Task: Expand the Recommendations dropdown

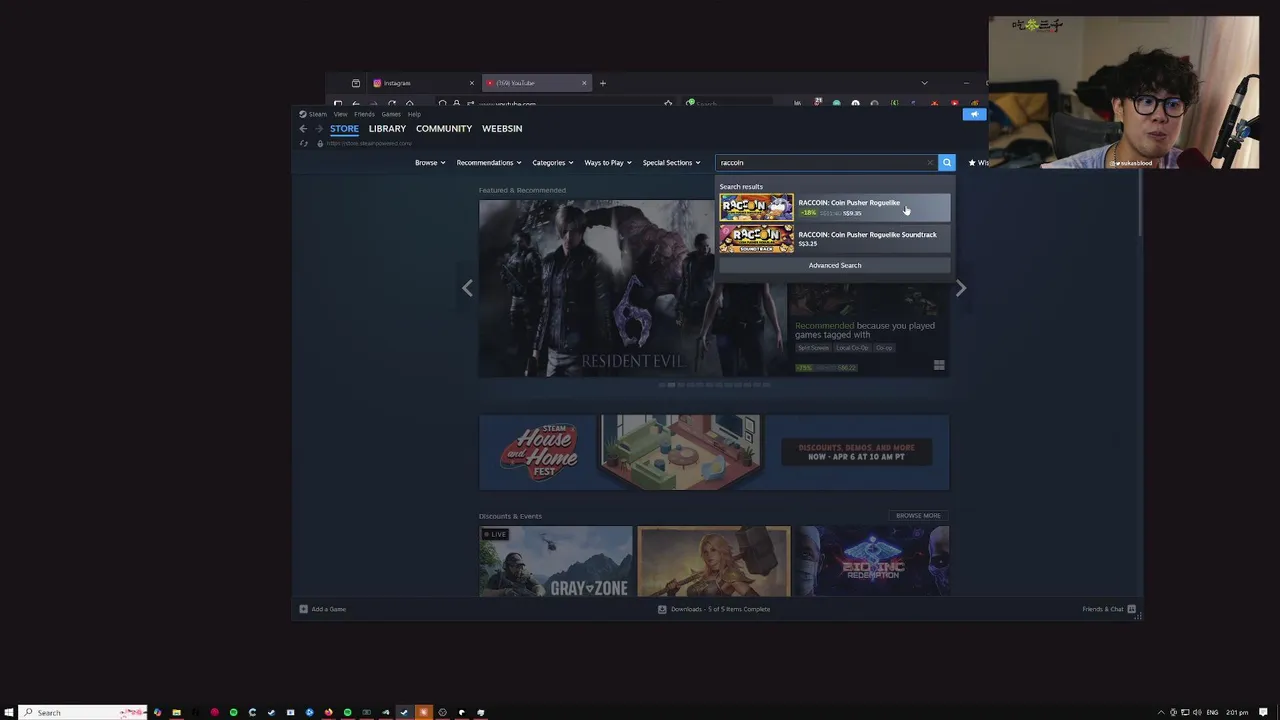Action: [x=489, y=162]
